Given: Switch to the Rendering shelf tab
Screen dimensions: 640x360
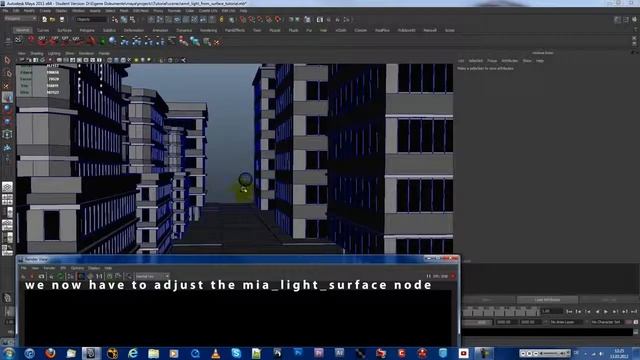Looking at the screenshot, I should coord(208,30).
